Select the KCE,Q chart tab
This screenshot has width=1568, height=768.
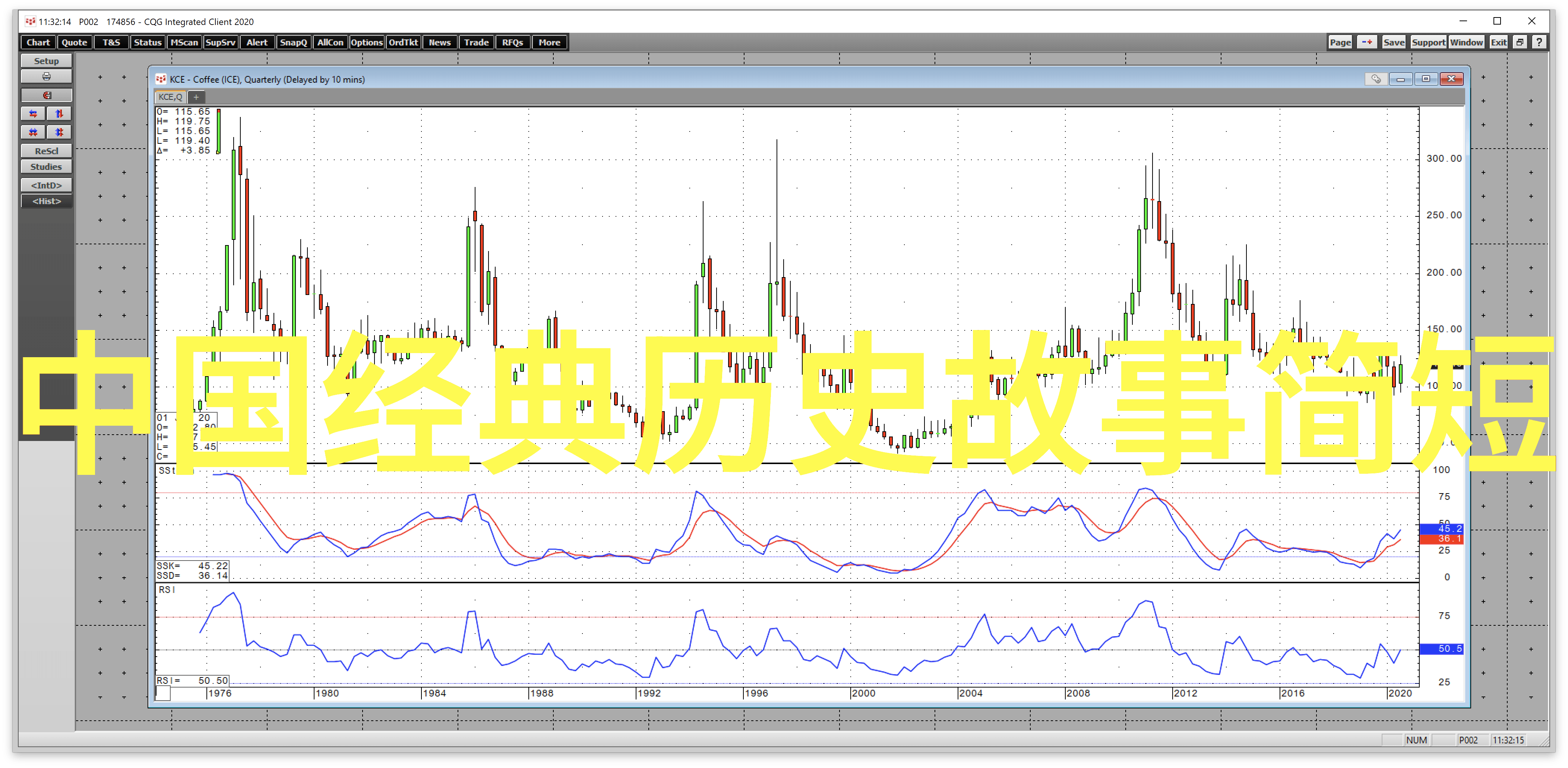(170, 97)
